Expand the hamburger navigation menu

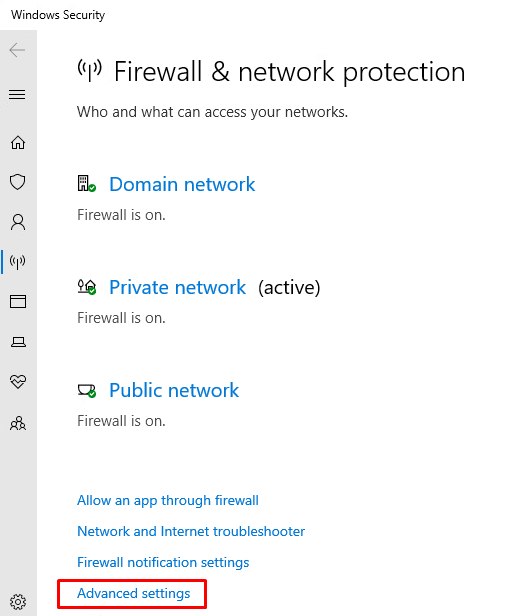pos(17,95)
